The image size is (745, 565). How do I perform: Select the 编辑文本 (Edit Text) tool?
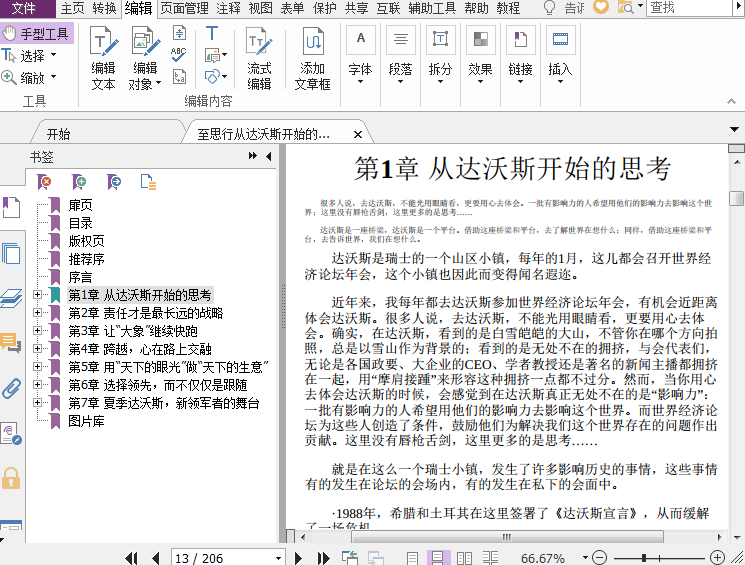[103, 56]
